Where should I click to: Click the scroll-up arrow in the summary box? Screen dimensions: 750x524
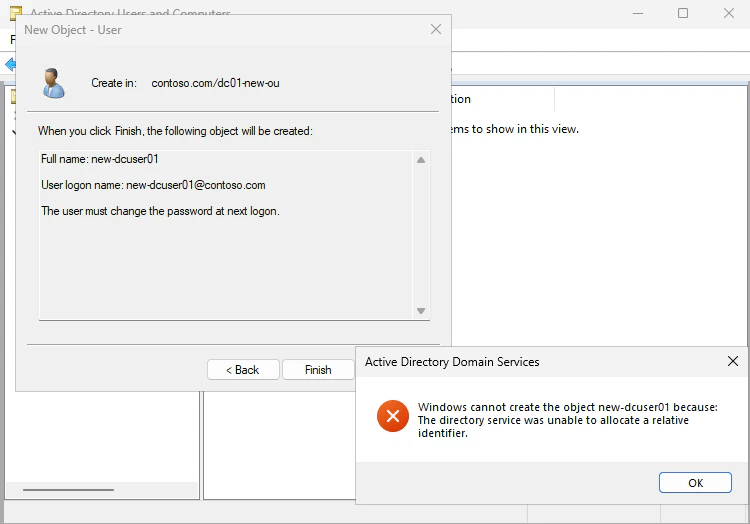[x=421, y=160]
